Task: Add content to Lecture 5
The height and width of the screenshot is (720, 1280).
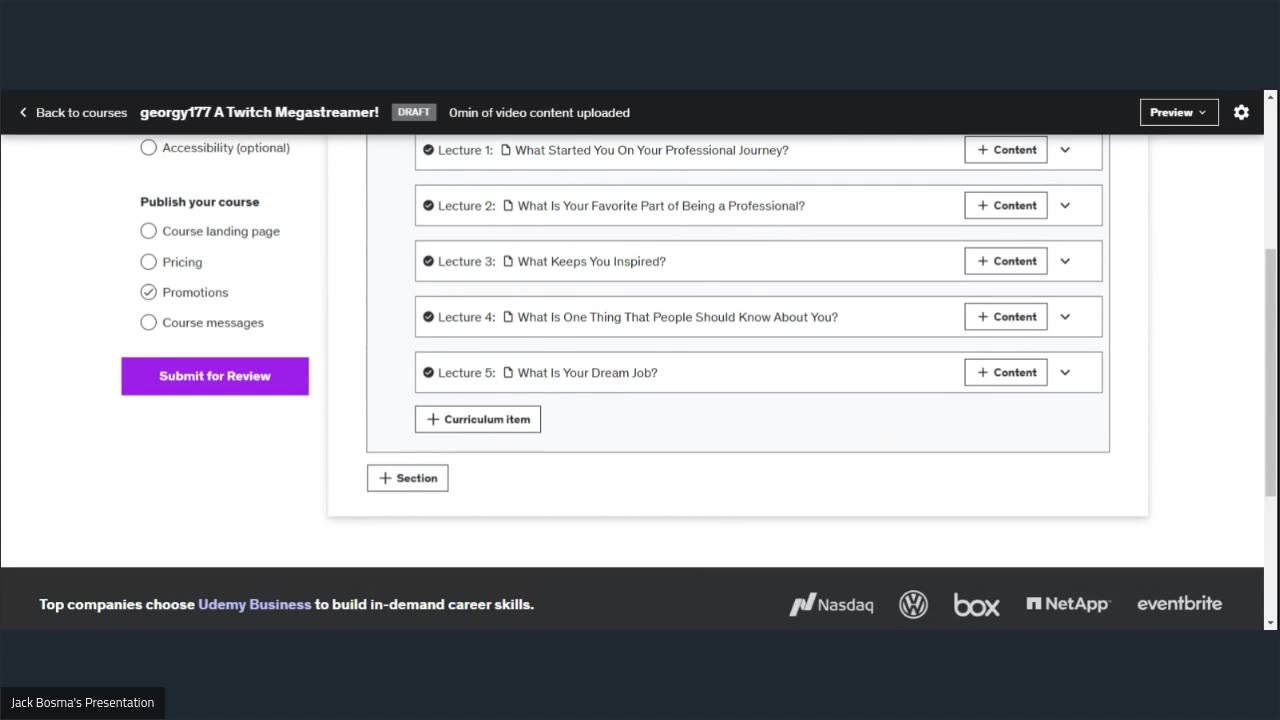Action: [1006, 373]
